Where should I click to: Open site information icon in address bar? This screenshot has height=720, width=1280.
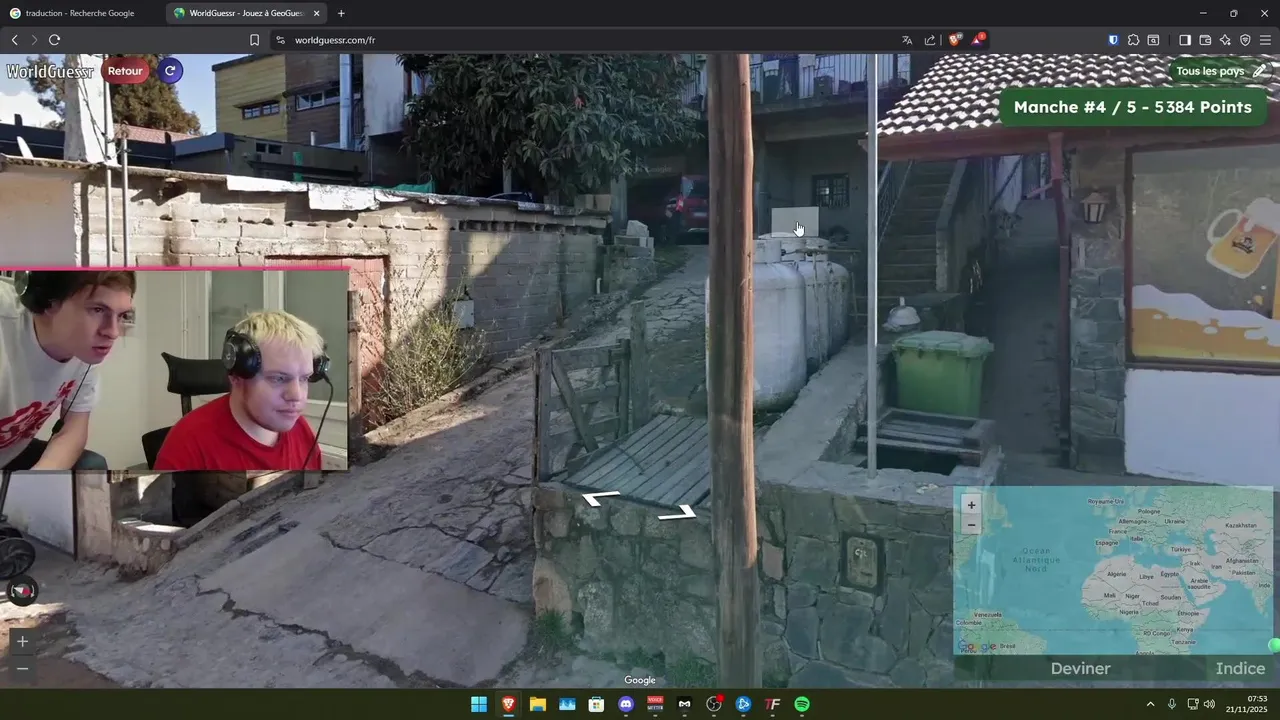coord(280,40)
